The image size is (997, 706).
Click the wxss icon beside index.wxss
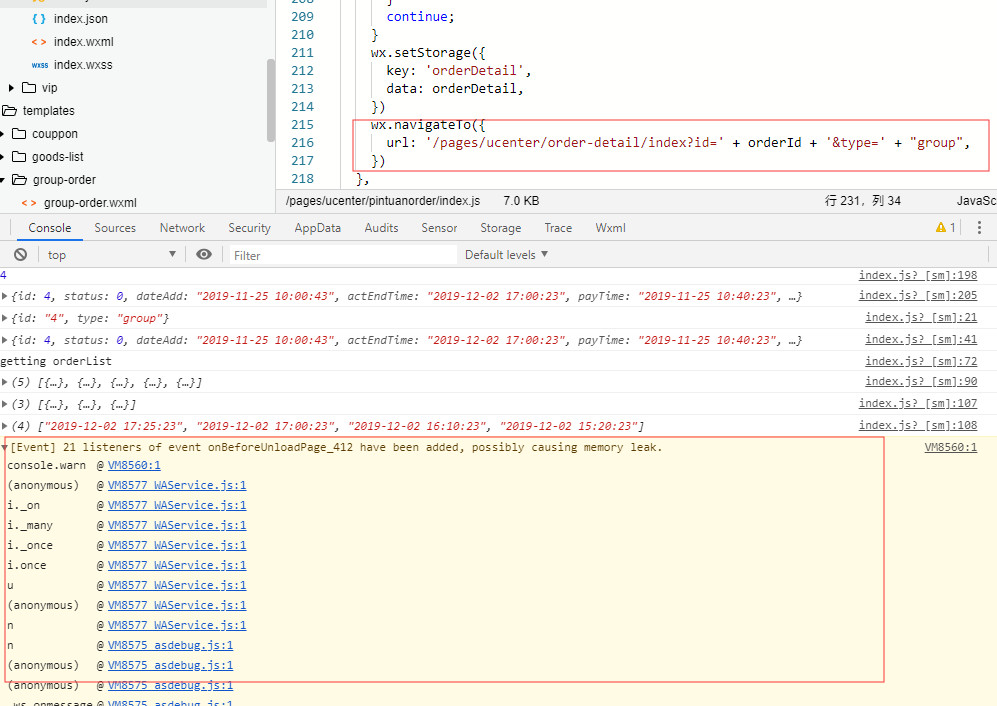[x=39, y=65]
